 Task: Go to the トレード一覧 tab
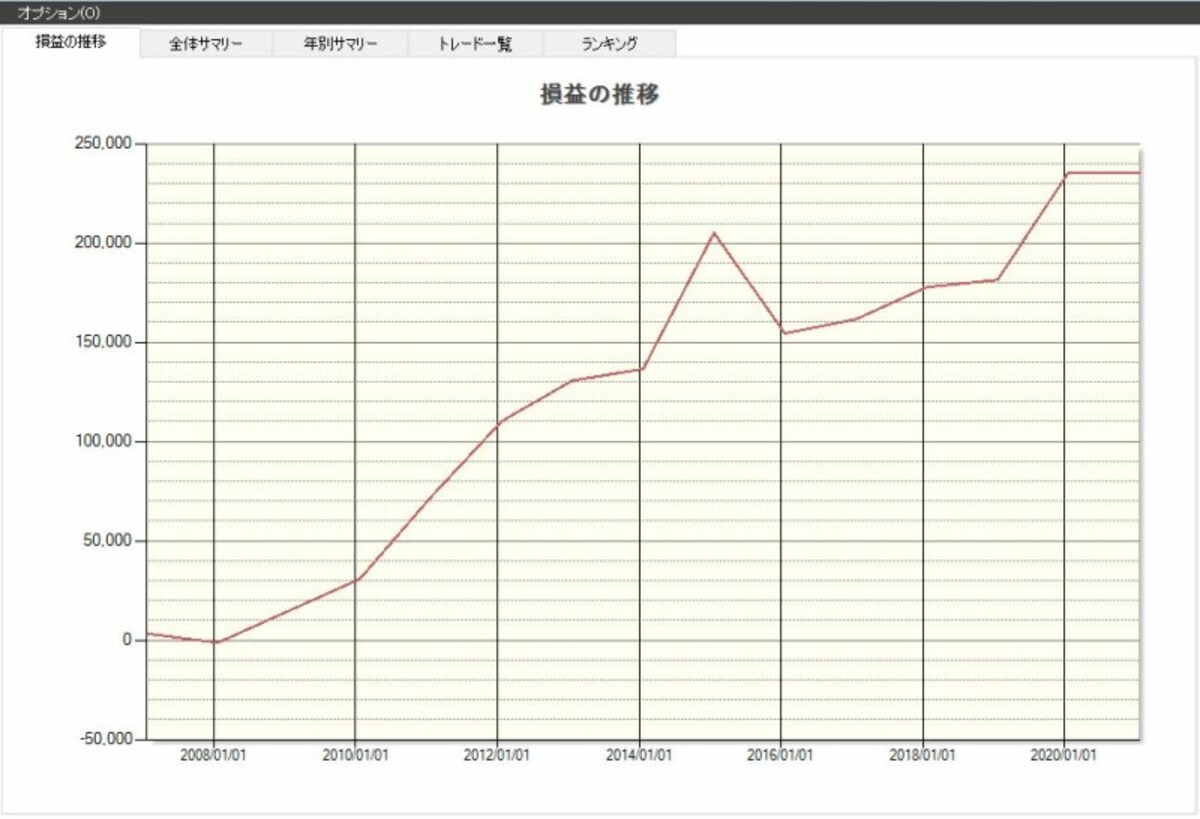pos(476,44)
